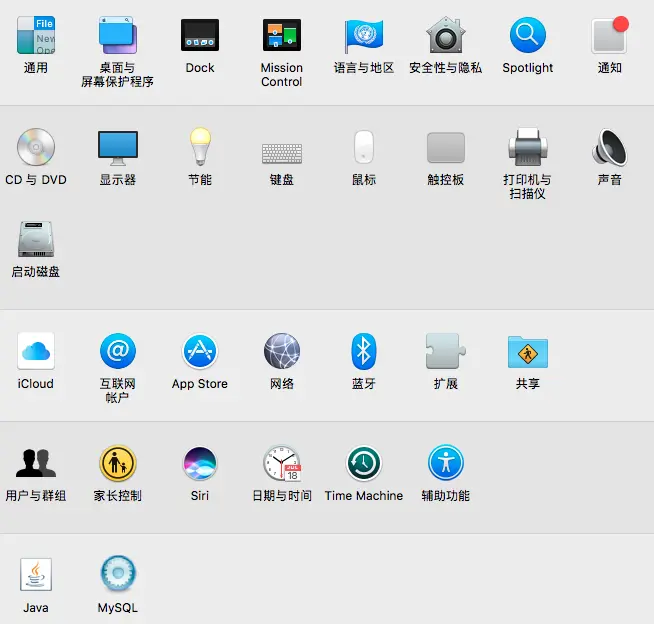
Task: Open 键盘 keyboard icon
Action: pyautogui.click(x=282, y=153)
